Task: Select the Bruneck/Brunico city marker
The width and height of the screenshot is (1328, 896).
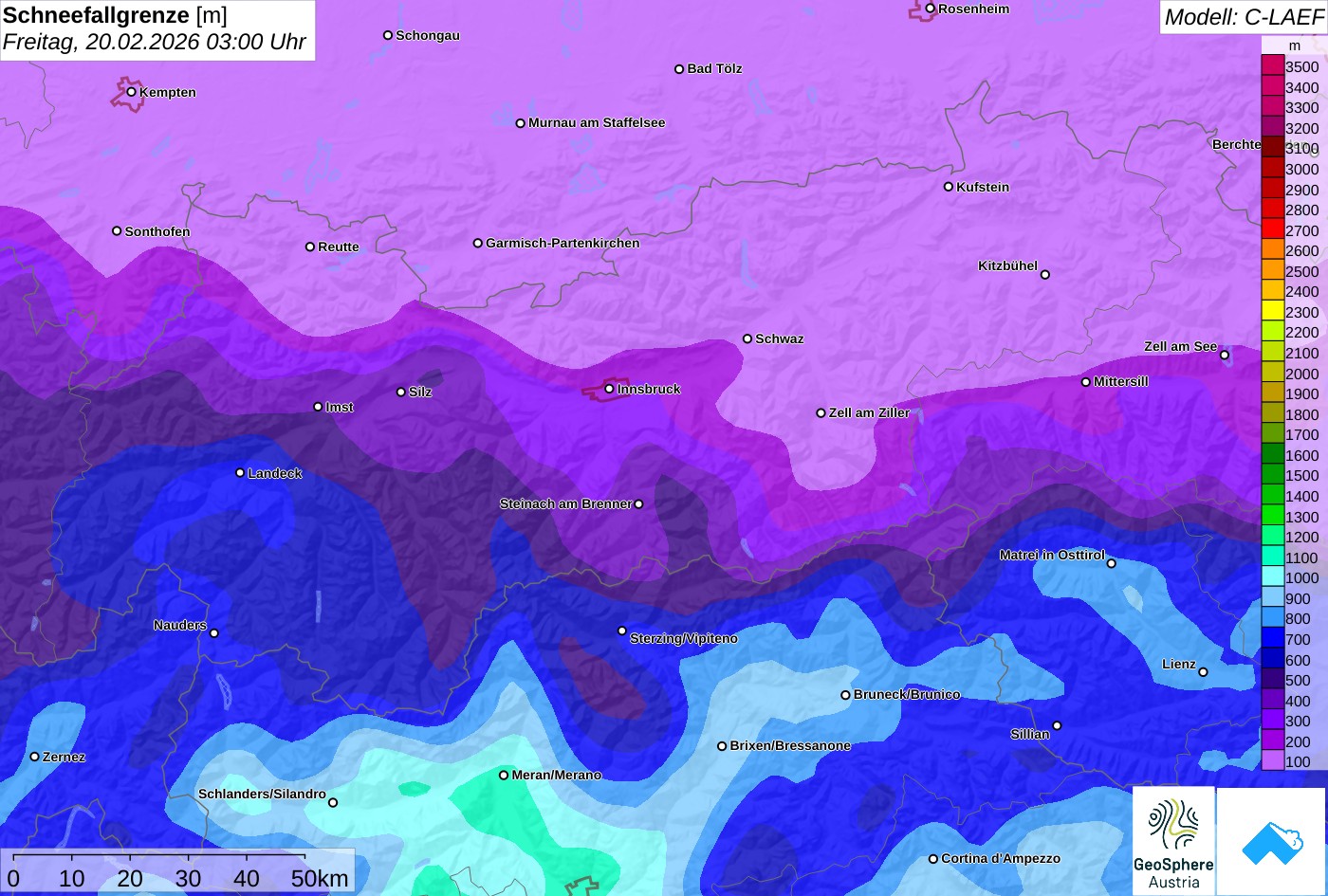Action: 846,695
